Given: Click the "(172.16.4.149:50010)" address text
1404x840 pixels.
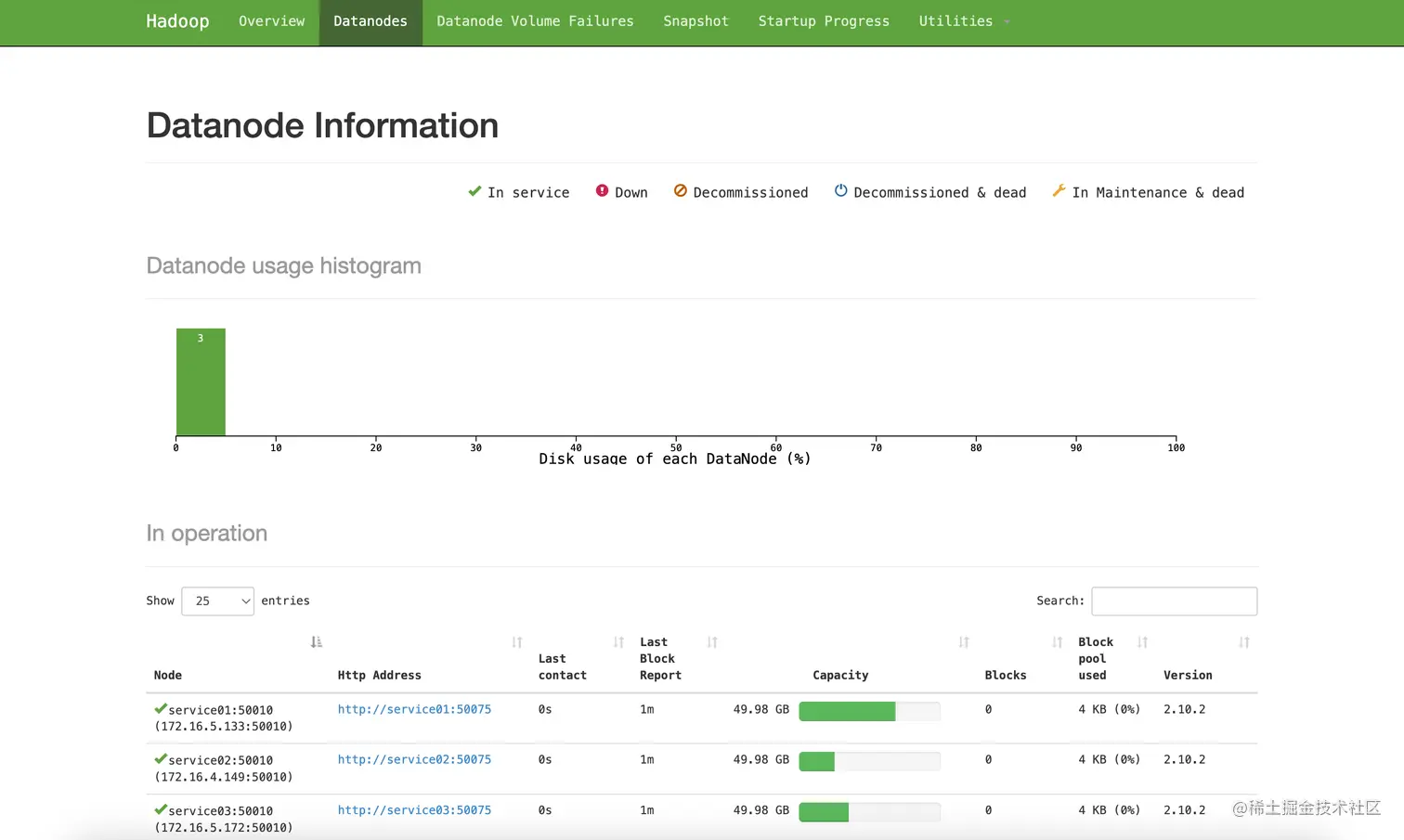Looking at the screenshot, I should click(224, 777).
